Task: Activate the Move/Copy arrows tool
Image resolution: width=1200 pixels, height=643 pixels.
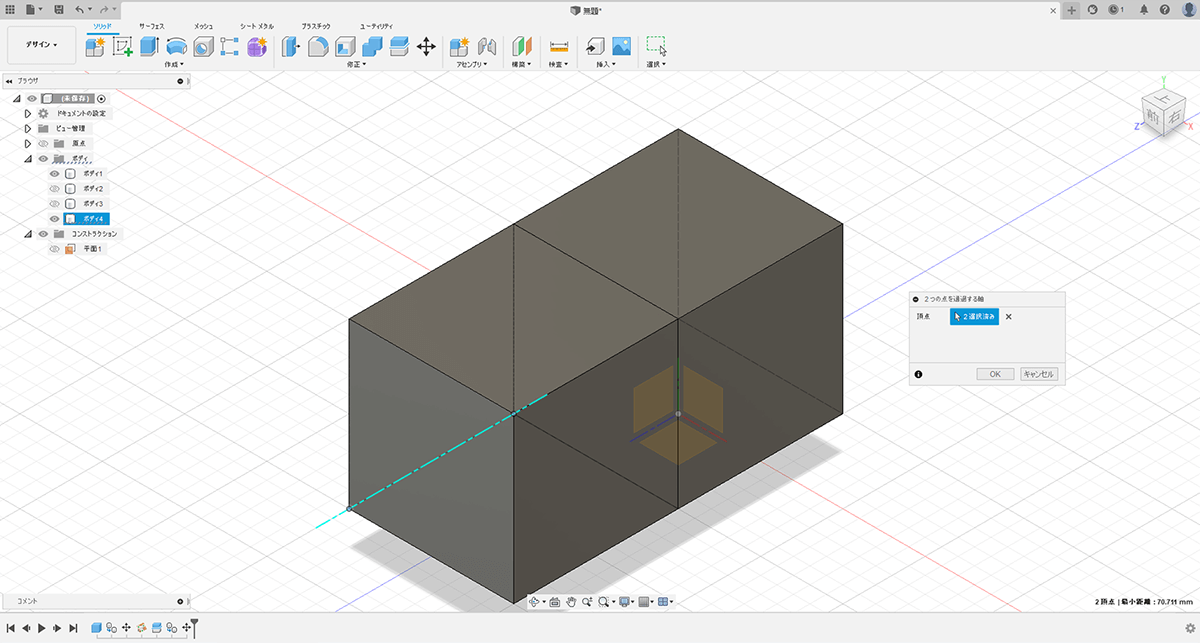Action: tap(425, 46)
